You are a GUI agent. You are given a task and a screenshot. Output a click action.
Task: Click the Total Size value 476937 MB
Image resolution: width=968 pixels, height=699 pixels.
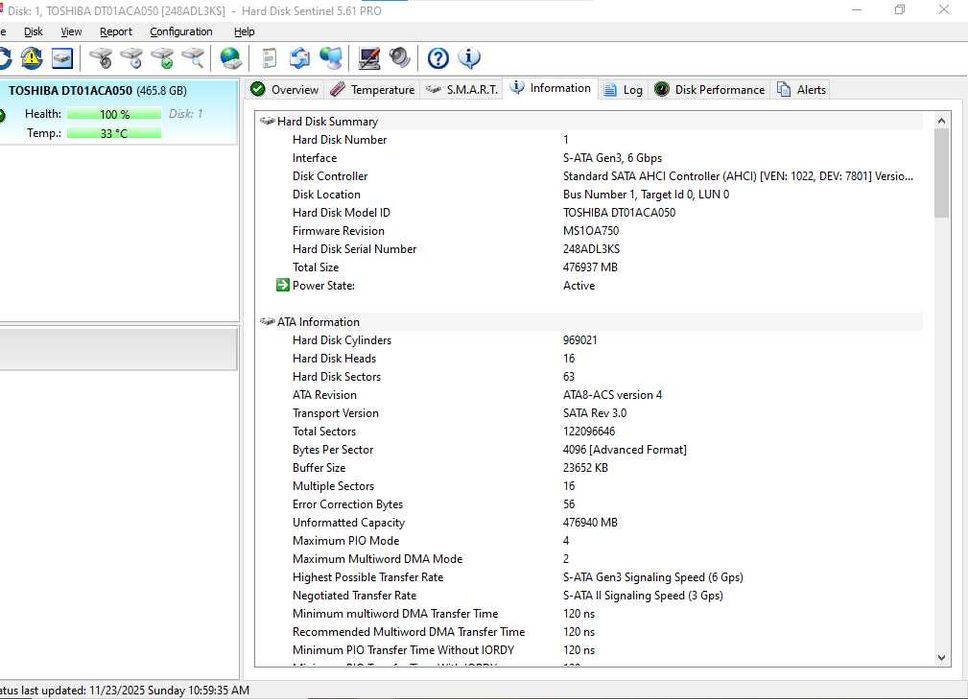pyautogui.click(x=590, y=267)
